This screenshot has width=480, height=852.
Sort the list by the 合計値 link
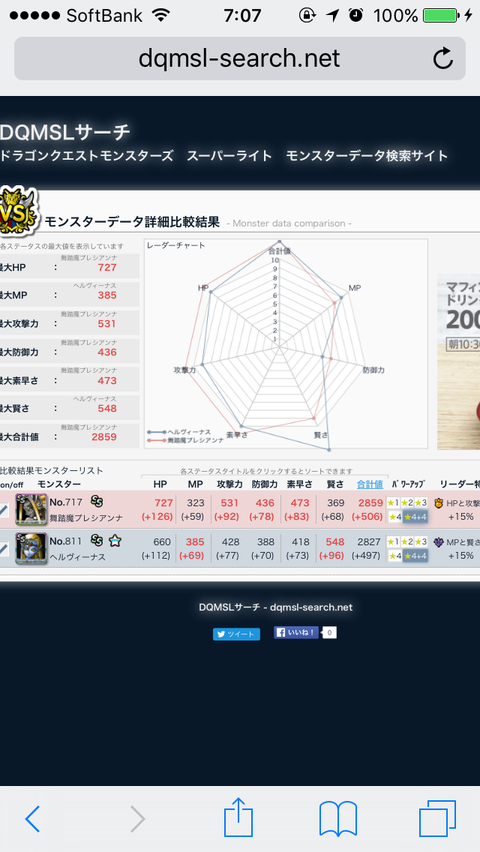(370, 484)
